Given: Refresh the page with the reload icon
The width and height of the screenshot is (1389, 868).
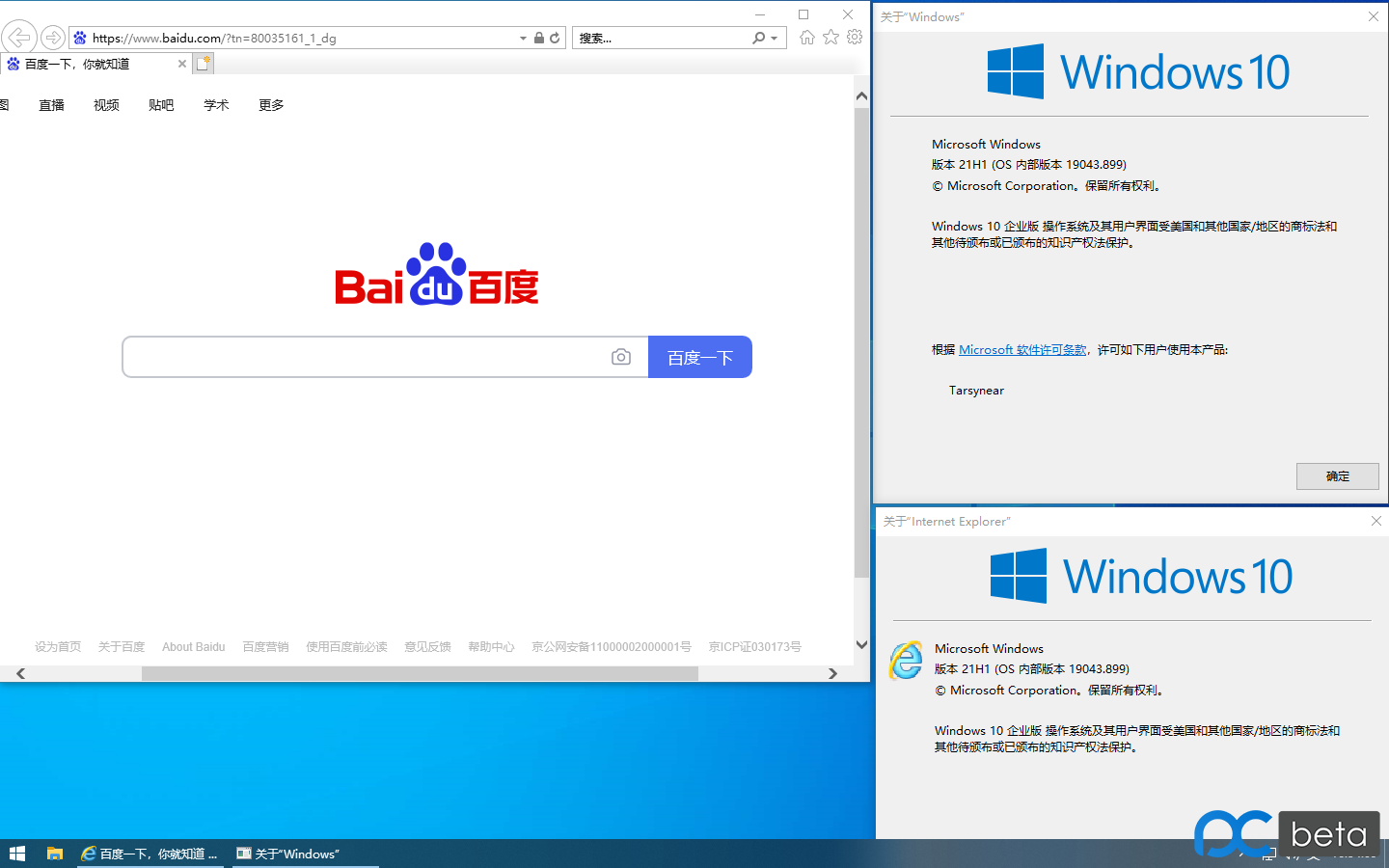Looking at the screenshot, I should (x=555, y=38).
